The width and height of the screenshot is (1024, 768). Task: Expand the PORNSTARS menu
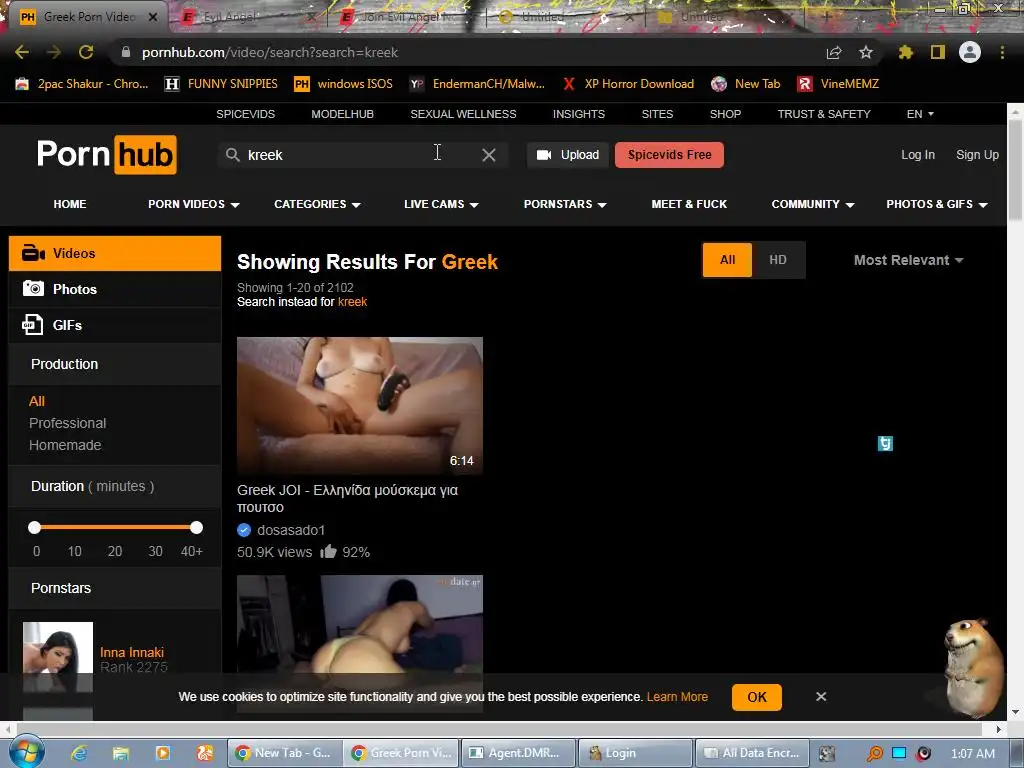[x=565, y=204]
